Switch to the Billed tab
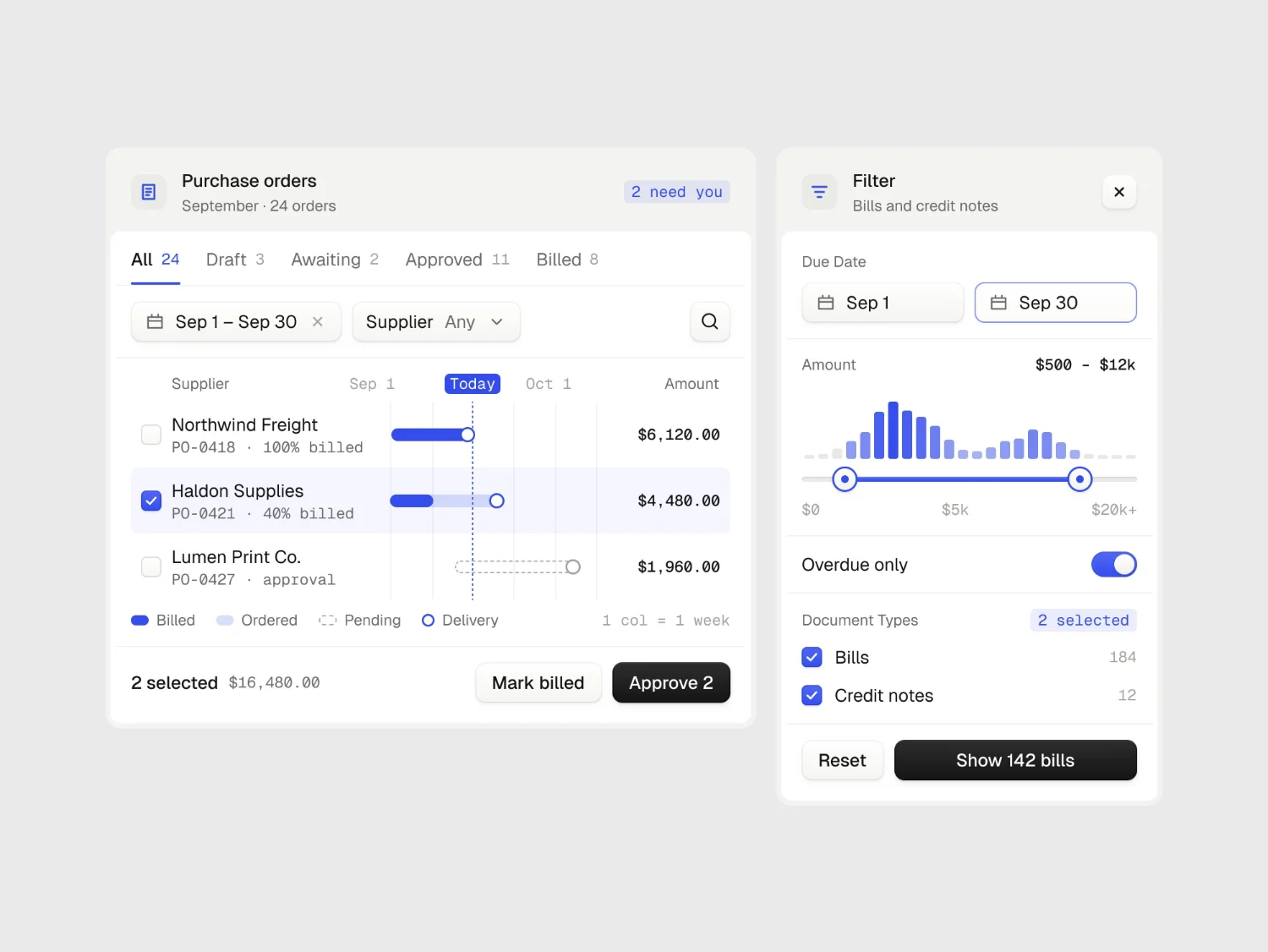Screen dimensions: 1268x952 [x=567, y=260]
